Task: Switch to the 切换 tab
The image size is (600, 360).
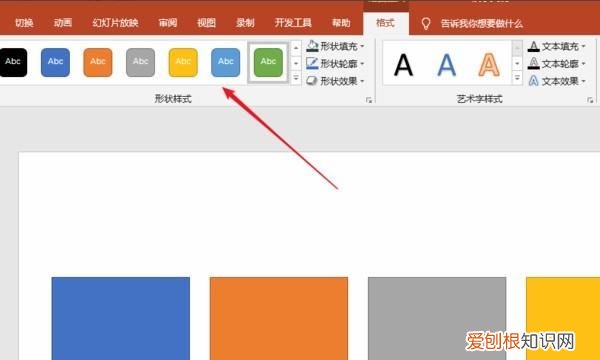Action: pos(24,23)
